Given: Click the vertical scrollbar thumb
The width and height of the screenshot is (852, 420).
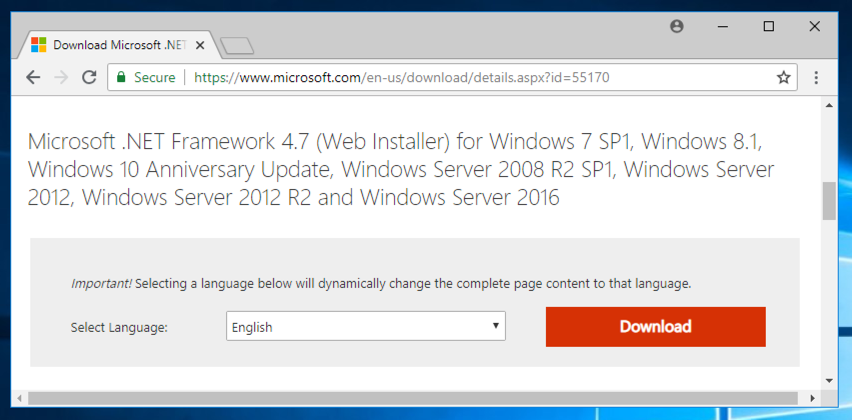Looking at the screenshot, I should coord(829,201).
